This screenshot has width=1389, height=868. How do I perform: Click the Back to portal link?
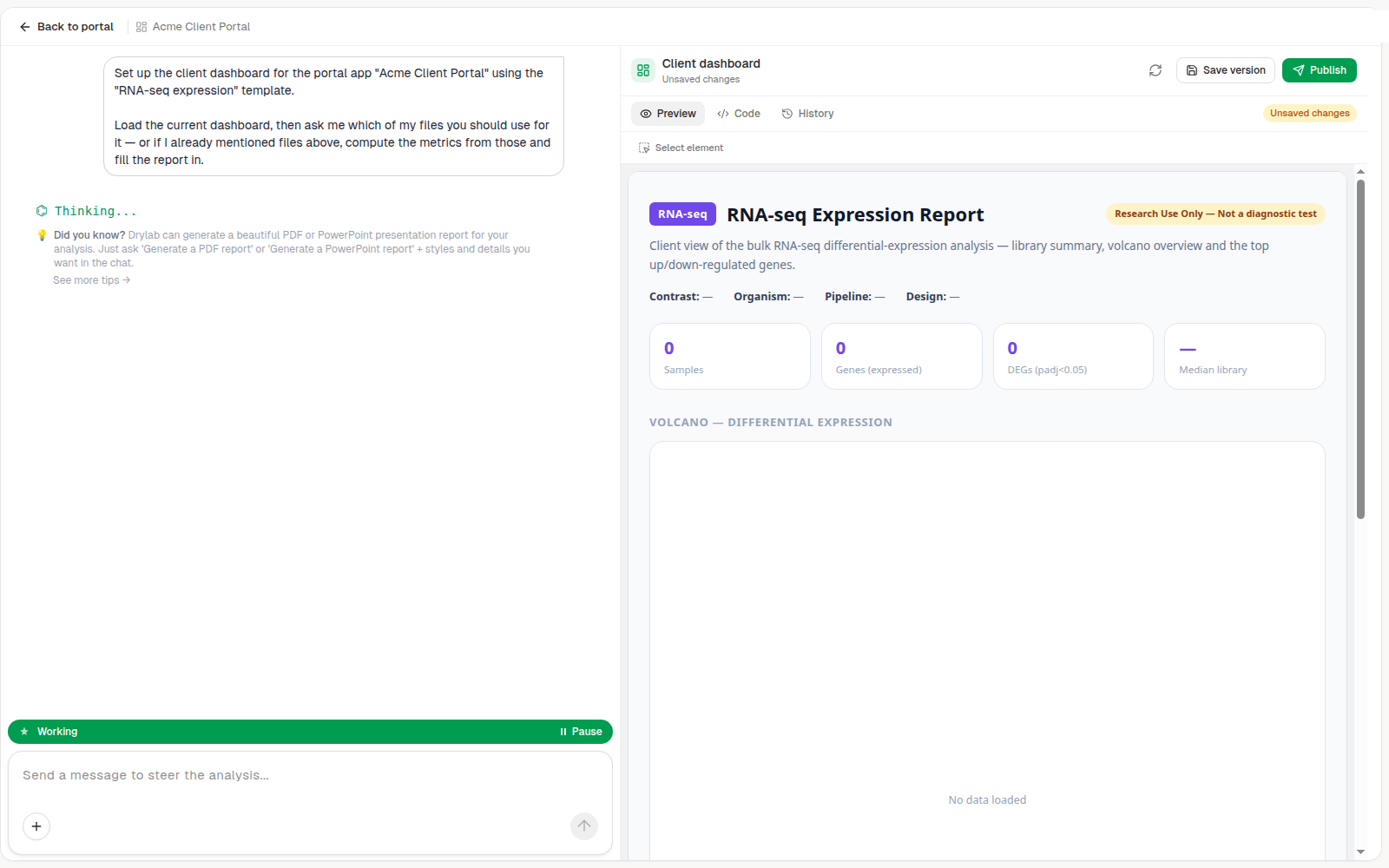(x=67, y=27)
